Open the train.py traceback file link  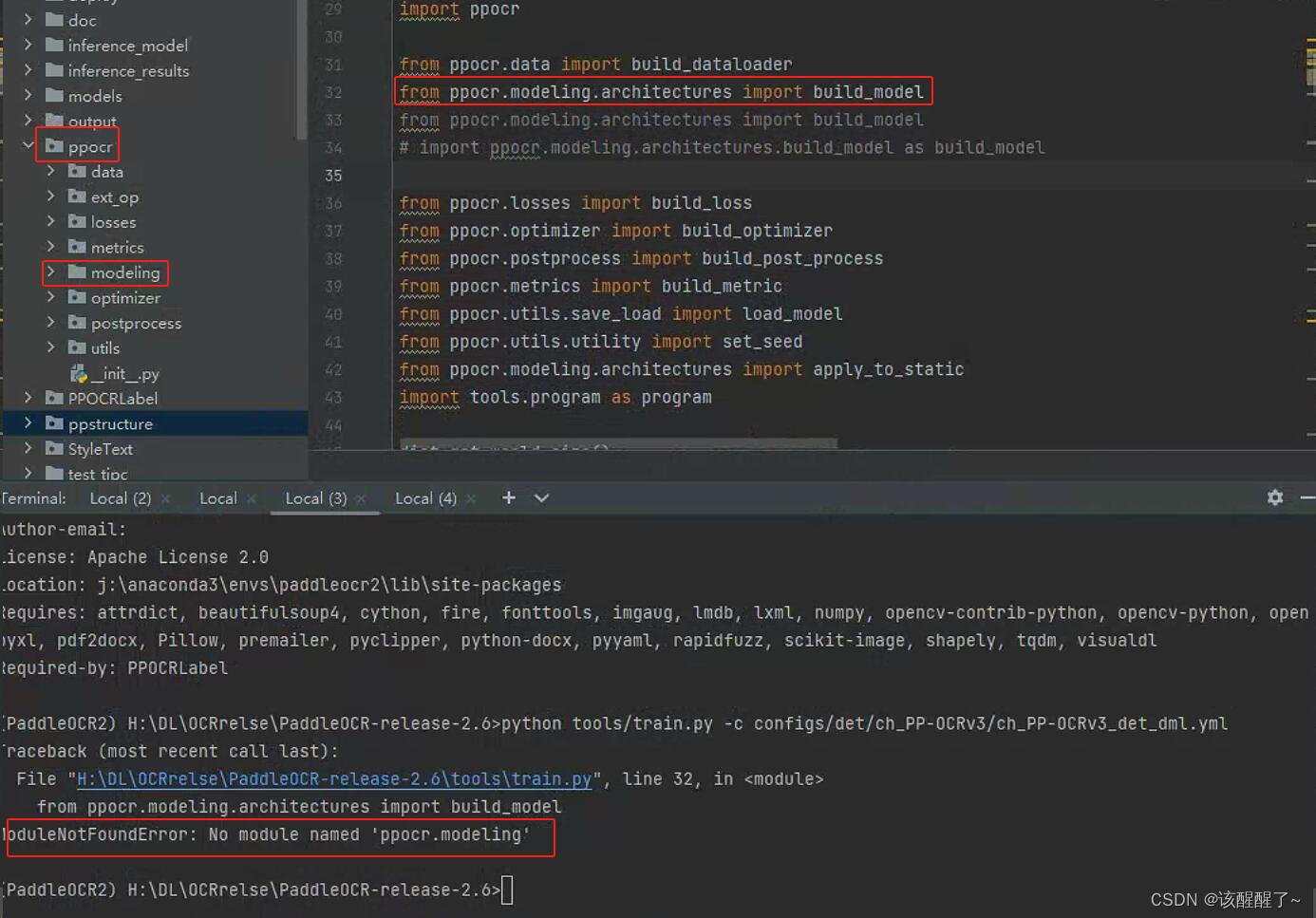coord(331,778)
